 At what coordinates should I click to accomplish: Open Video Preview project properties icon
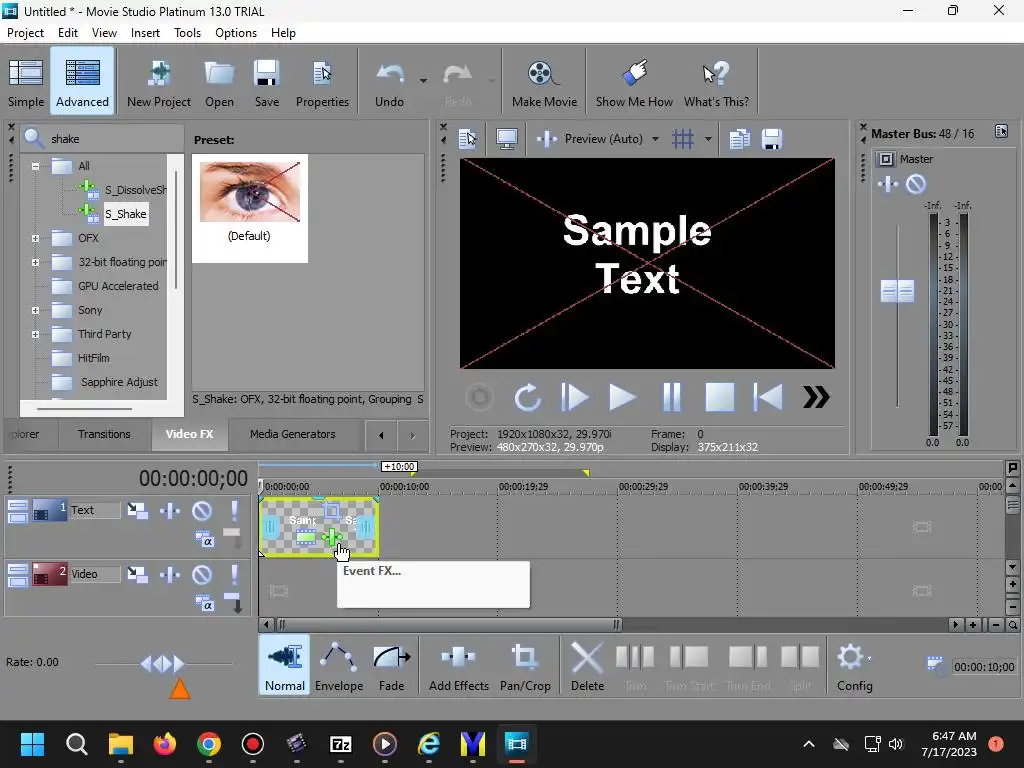tap(468, 138)
